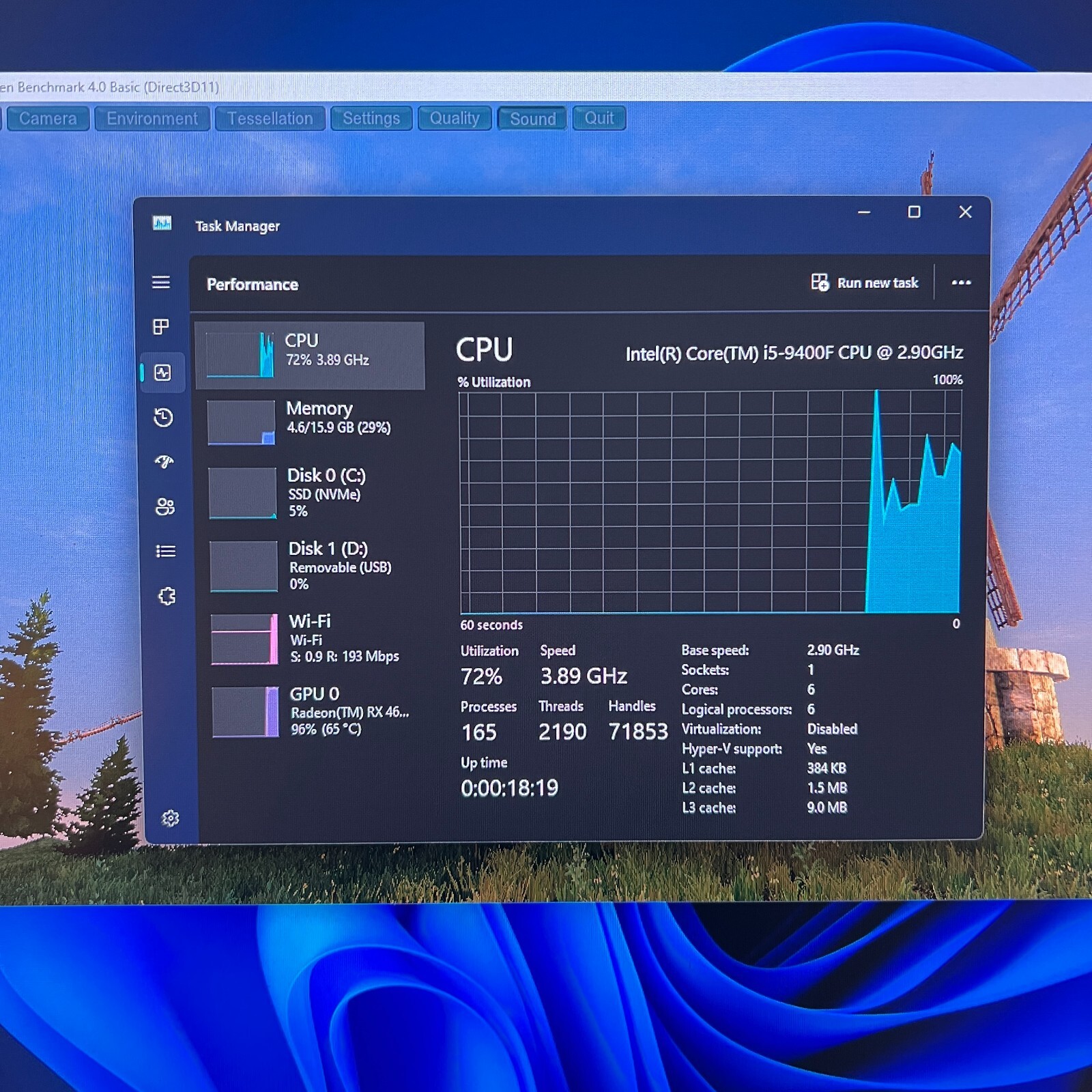Click the L3 cache 9.0 MB value
Image resolution: width=1092 pixels, height=1092 pixels.
pyautogui.click(x=827, y=807)
